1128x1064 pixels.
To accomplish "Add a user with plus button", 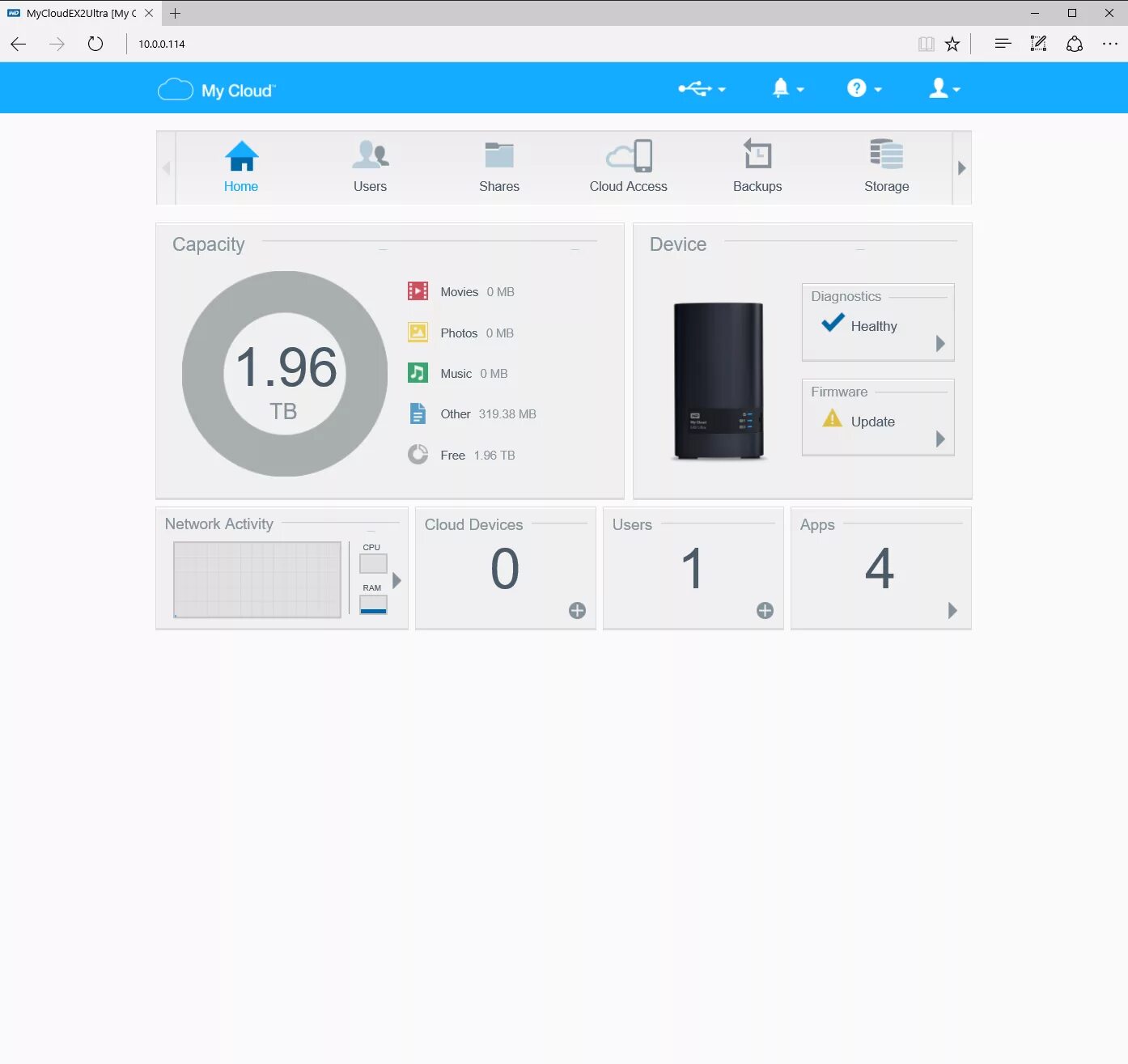I will click(764, 611).
